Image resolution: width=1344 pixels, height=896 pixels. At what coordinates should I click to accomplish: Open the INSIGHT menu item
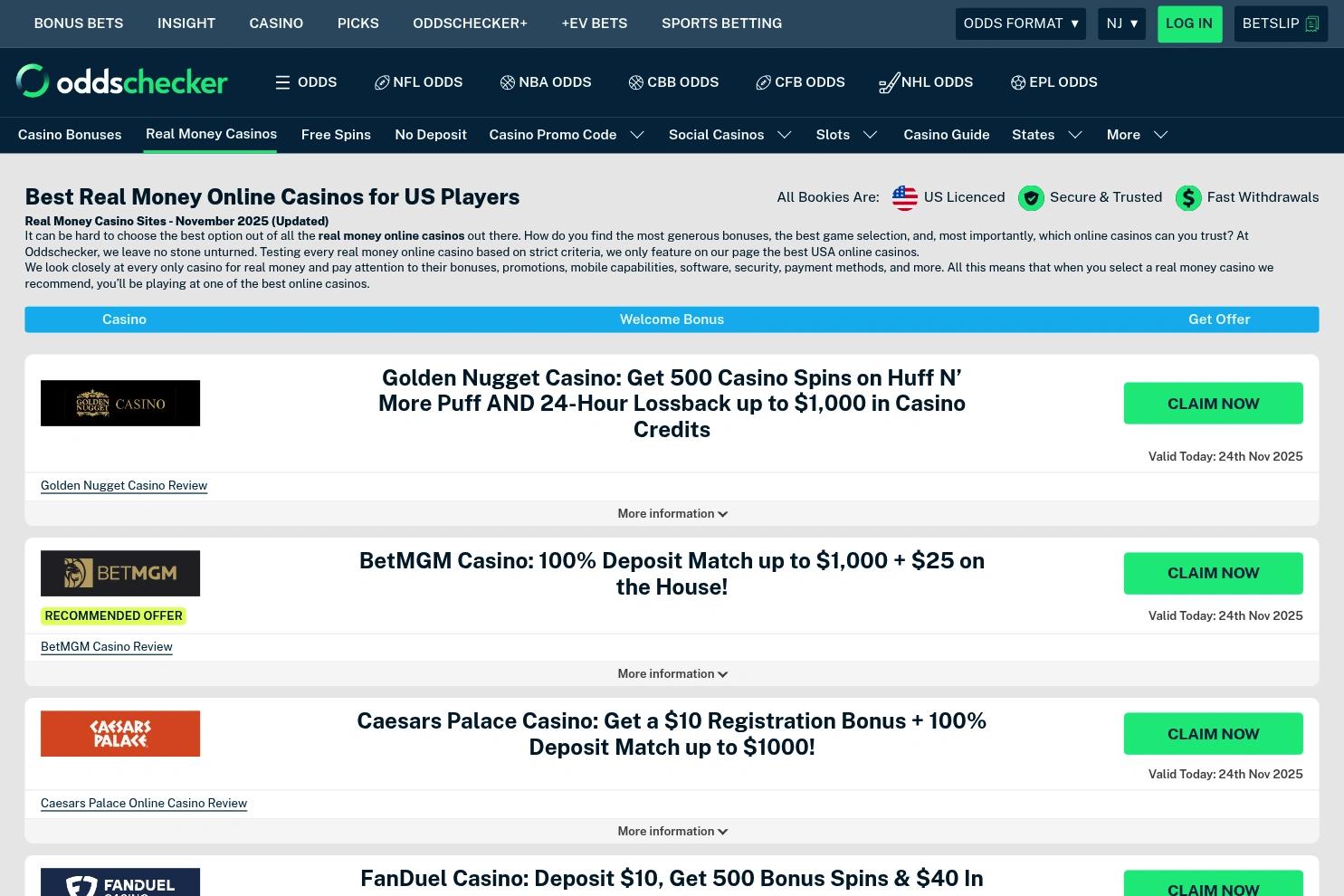point(186,24)
